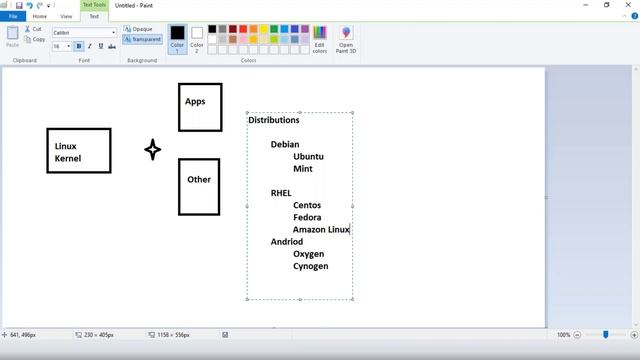Toggle Strikethrough formatting
The height and width of the screenshot is (360, 640).
112,47
